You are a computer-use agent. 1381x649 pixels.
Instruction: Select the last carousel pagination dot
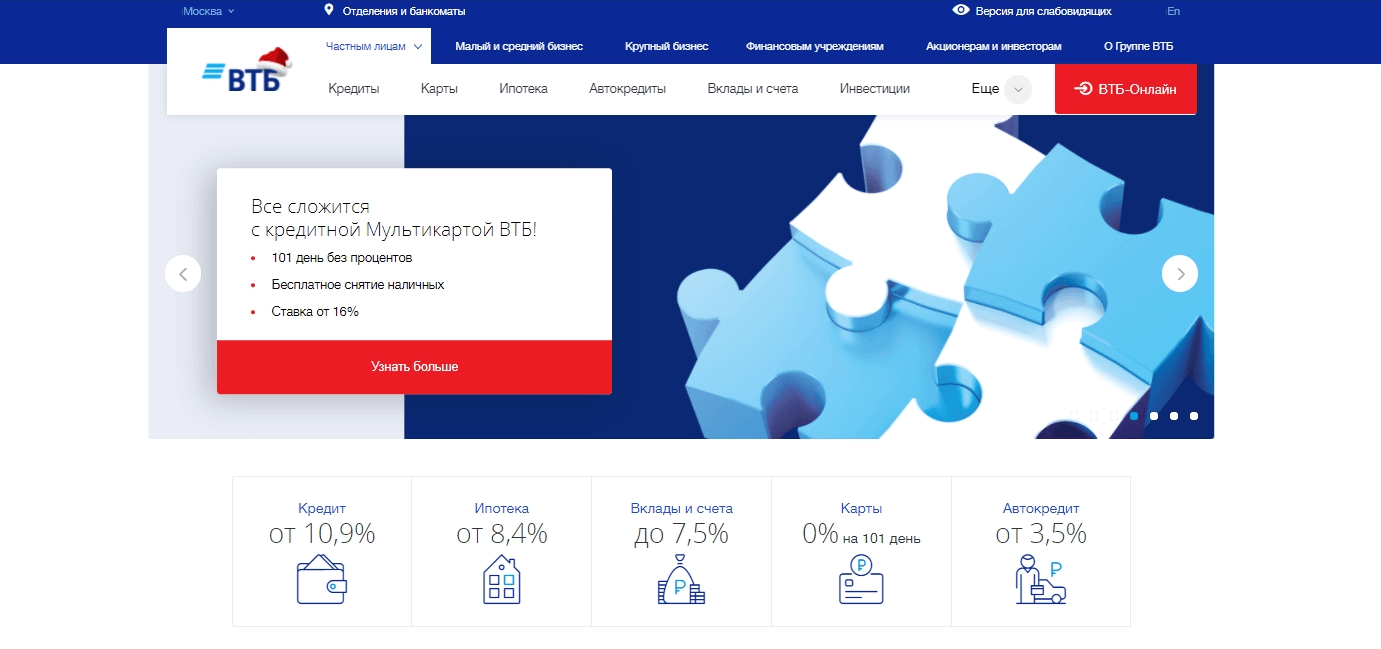(1194, 415)
